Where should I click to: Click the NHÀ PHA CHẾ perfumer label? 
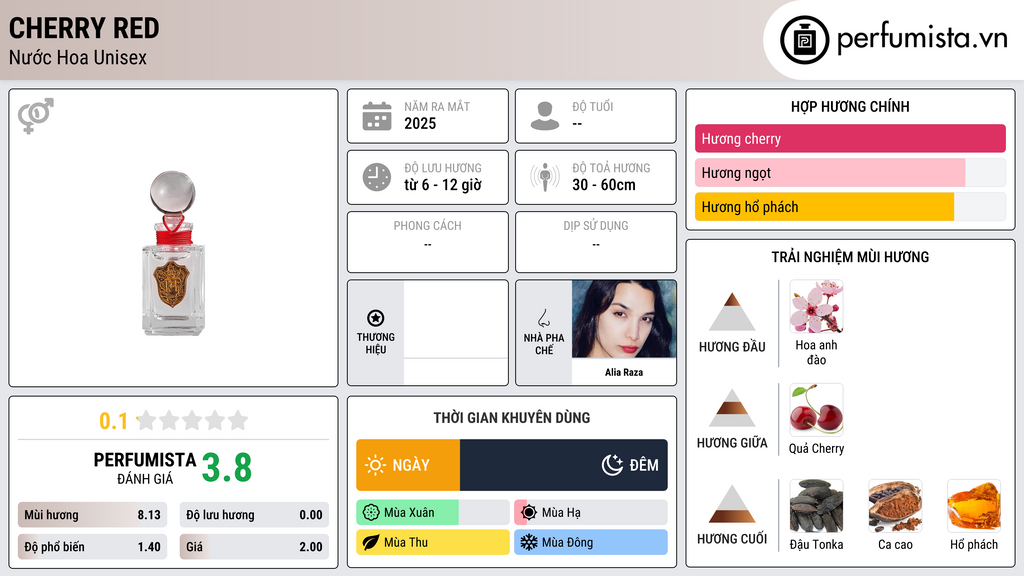click(x=543, y=344)
